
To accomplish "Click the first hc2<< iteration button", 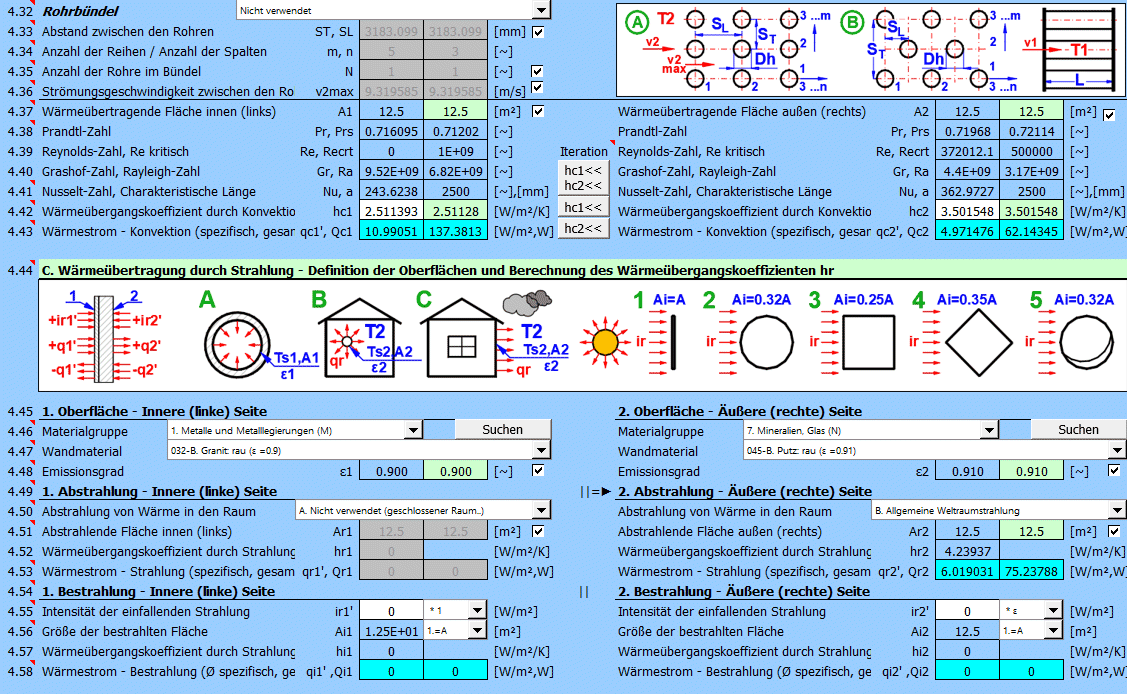I will 583,185.
